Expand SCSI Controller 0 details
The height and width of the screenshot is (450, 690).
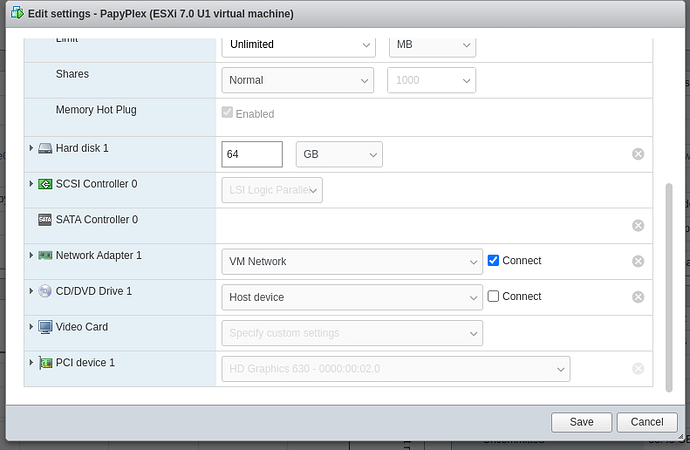pyautogui.click(x=31, y=183)
